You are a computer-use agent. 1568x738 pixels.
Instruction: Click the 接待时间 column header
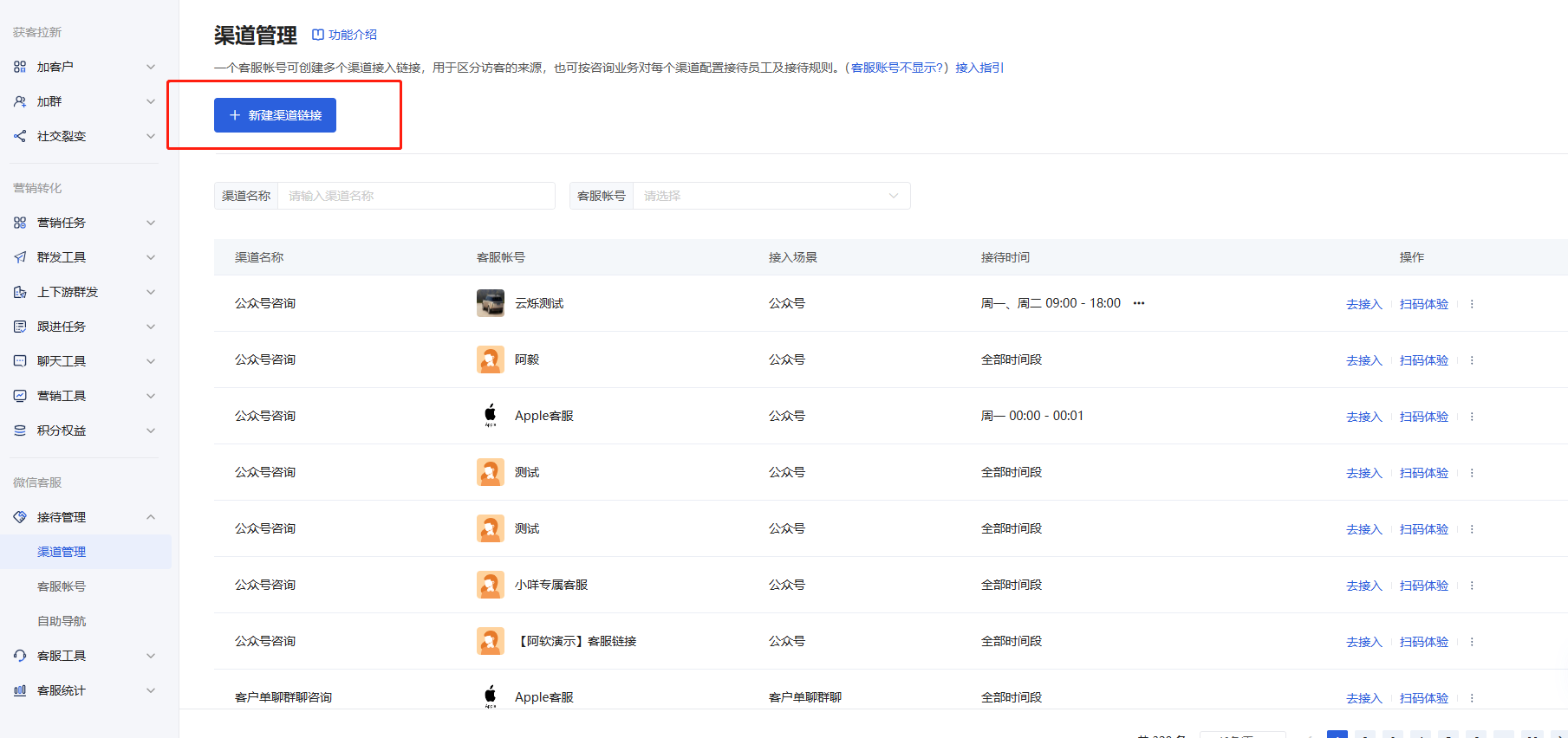coord(1005,257)
